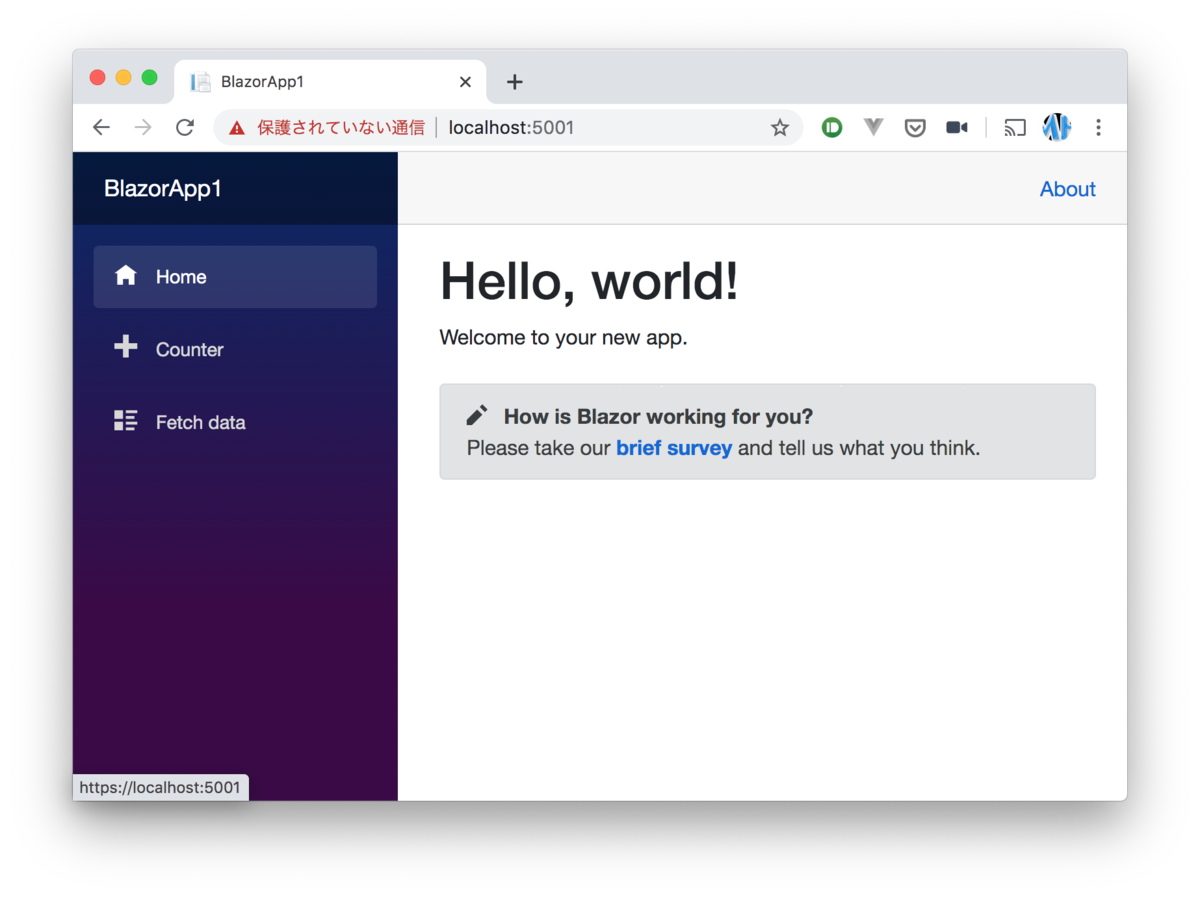Open the Counter page from the sidebar
This screenshot has height=897, width=1200.
[x=235, y=349]
